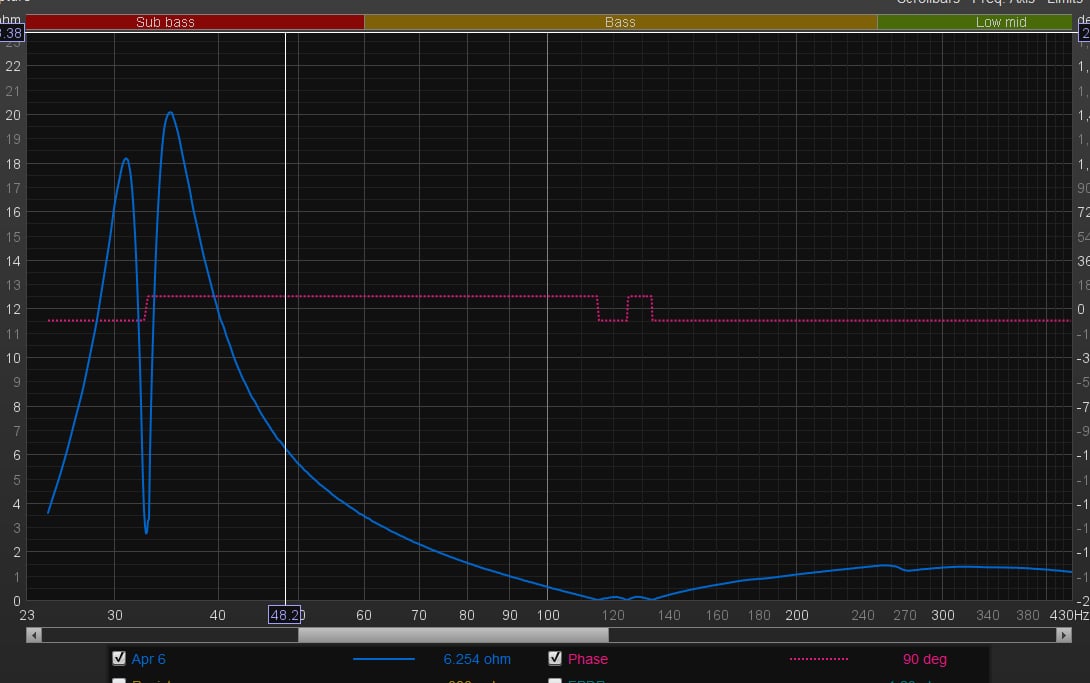Click the scrollbar right arrow button
This screenshot has width=1090, height=683.
tap(1064, 634)
